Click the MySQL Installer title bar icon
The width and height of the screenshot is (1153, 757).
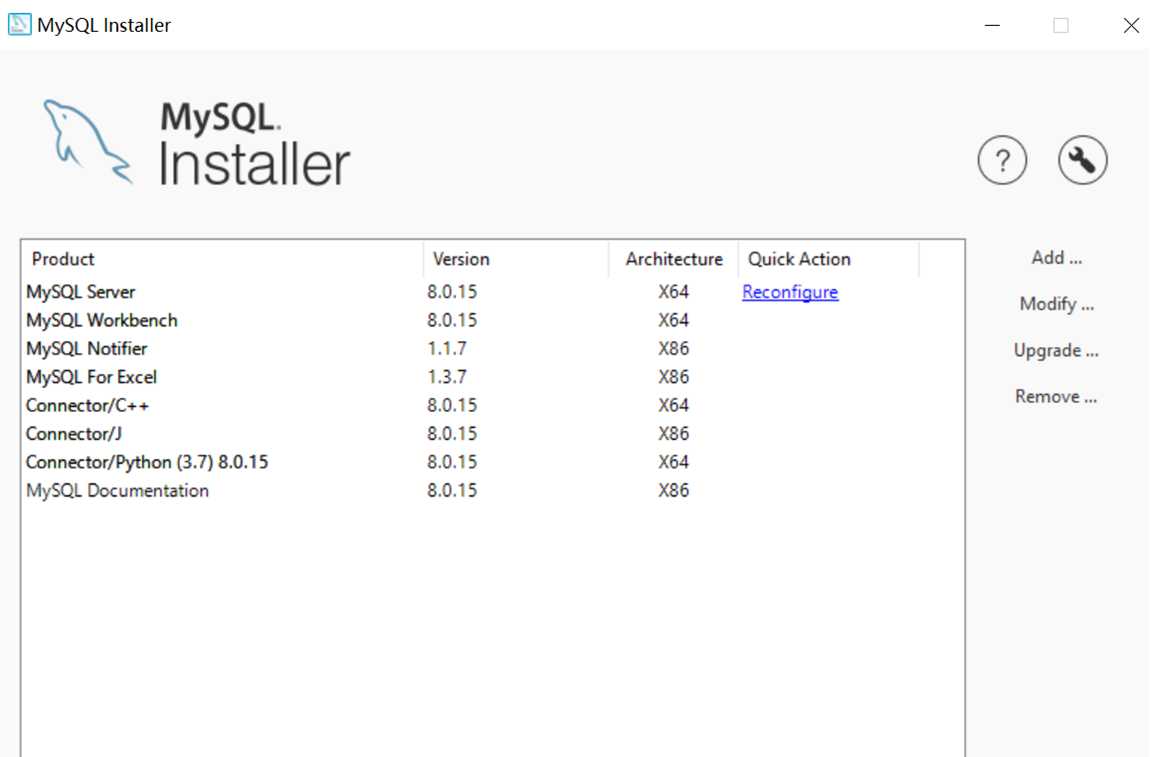[19, 24]
